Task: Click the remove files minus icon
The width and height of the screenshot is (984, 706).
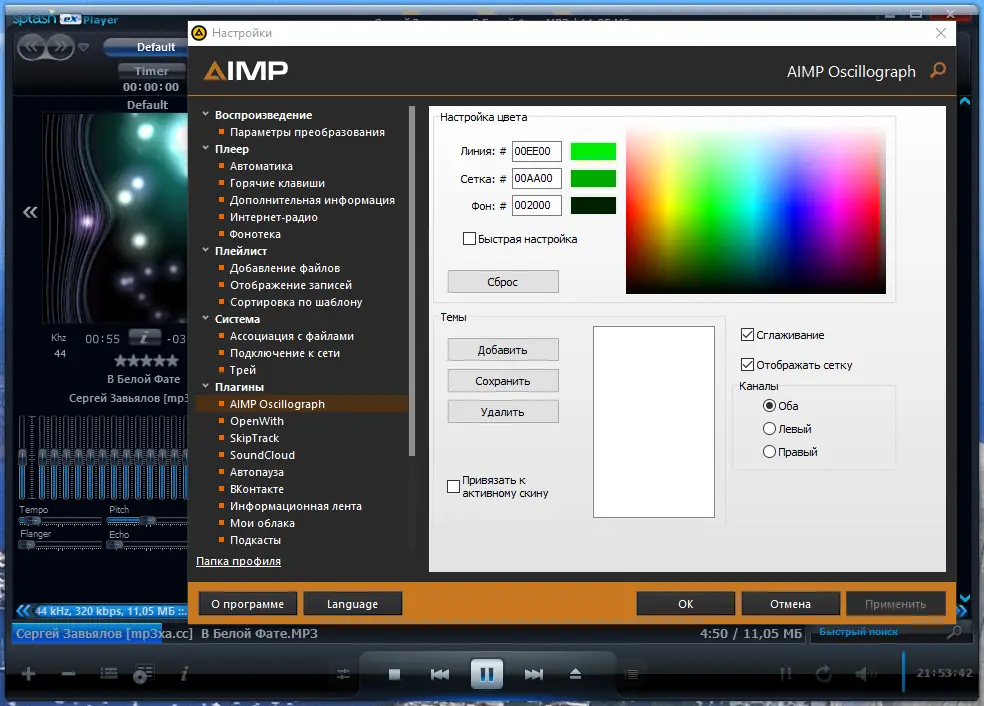Action: pos(68,674)
